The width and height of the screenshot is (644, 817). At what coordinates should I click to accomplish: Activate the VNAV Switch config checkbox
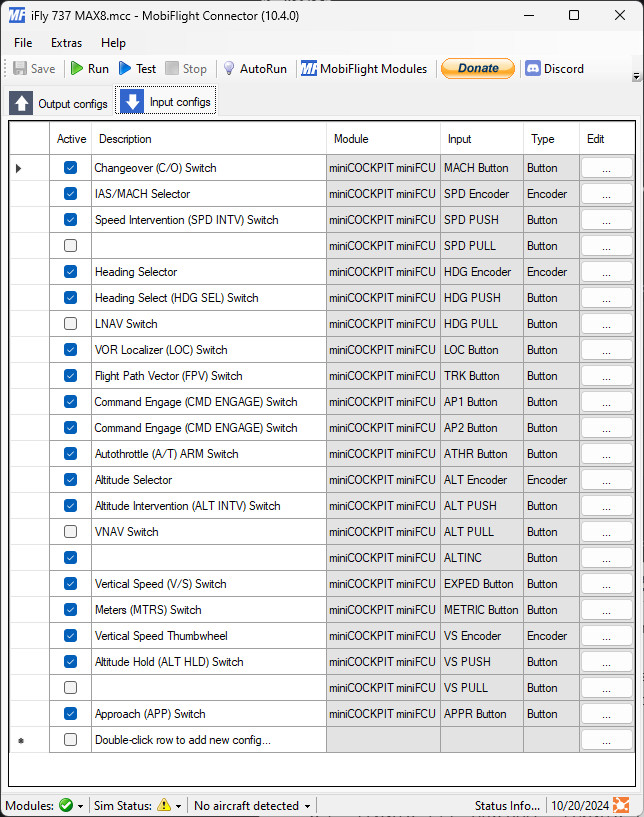(70, 532)
